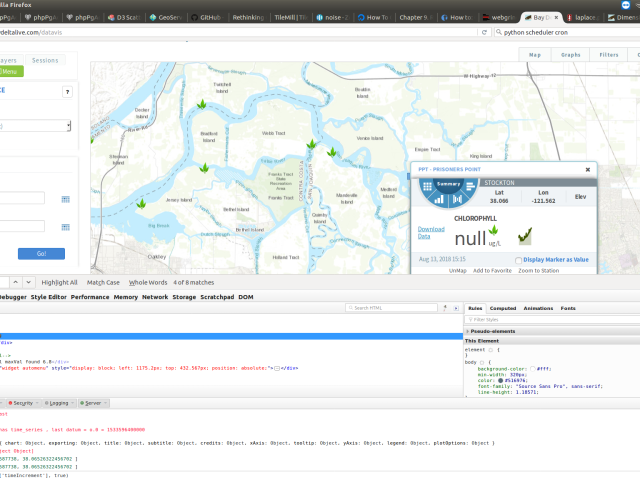Open the Server console filter dropdown
Screen dimensions: 640x480
(93, 403)
